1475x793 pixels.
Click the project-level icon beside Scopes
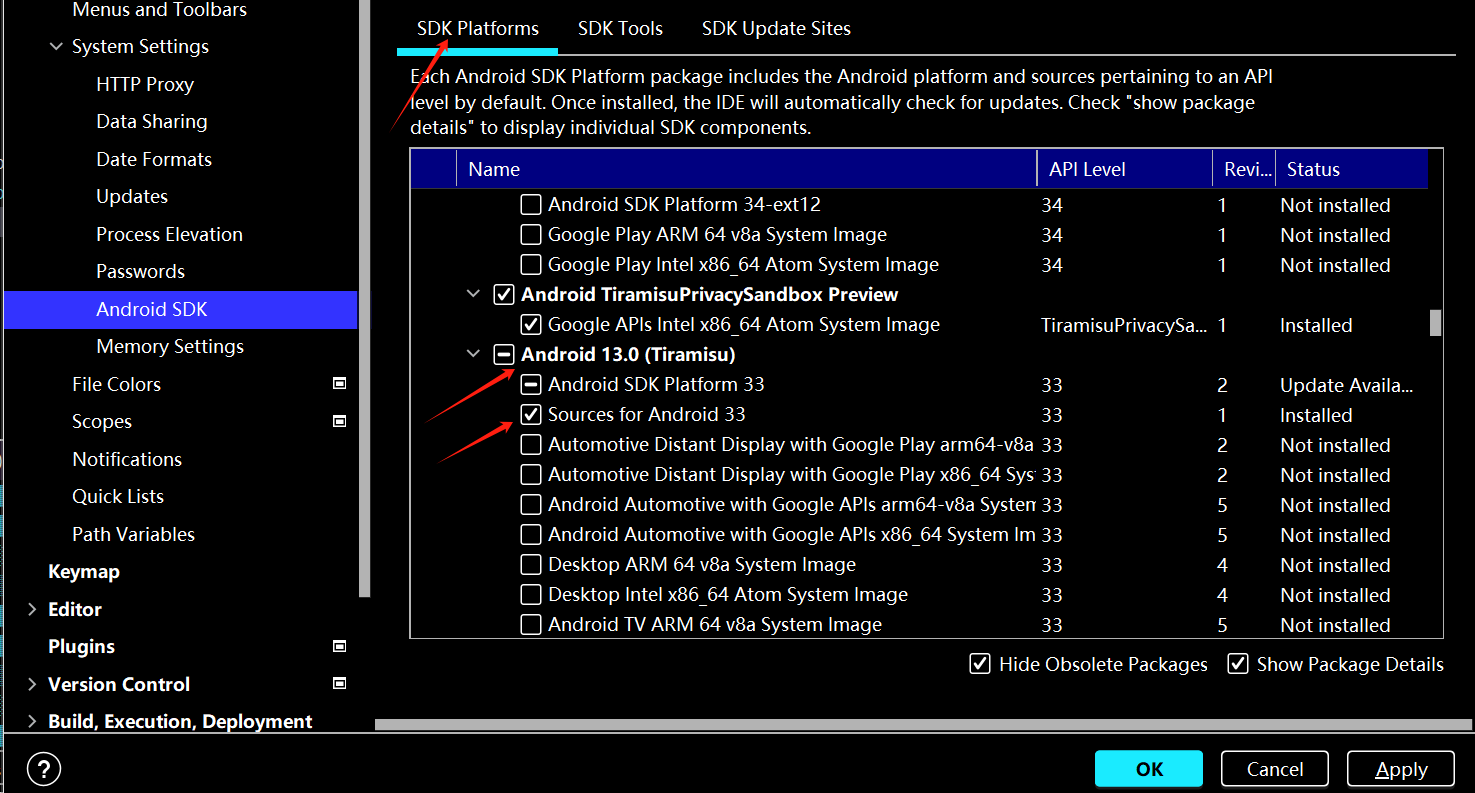click(339, 421)
